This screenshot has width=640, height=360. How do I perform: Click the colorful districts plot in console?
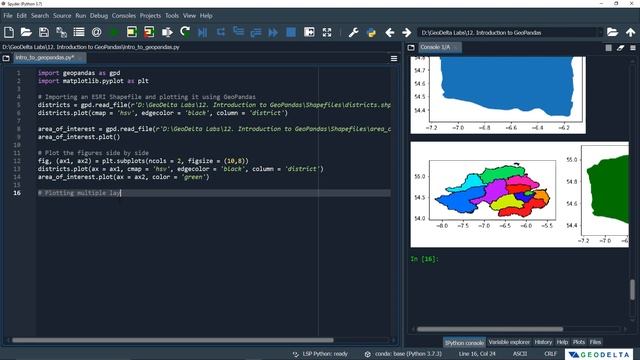492,191
